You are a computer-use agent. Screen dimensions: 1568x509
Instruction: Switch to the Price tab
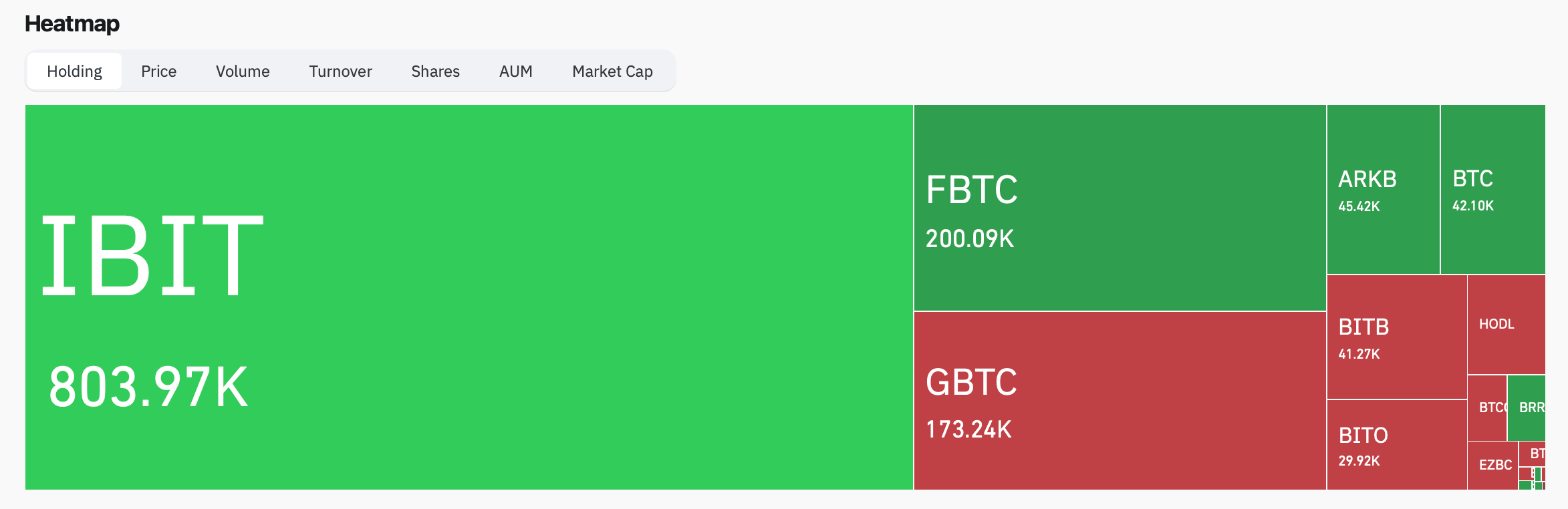click(x=158, y=71)
